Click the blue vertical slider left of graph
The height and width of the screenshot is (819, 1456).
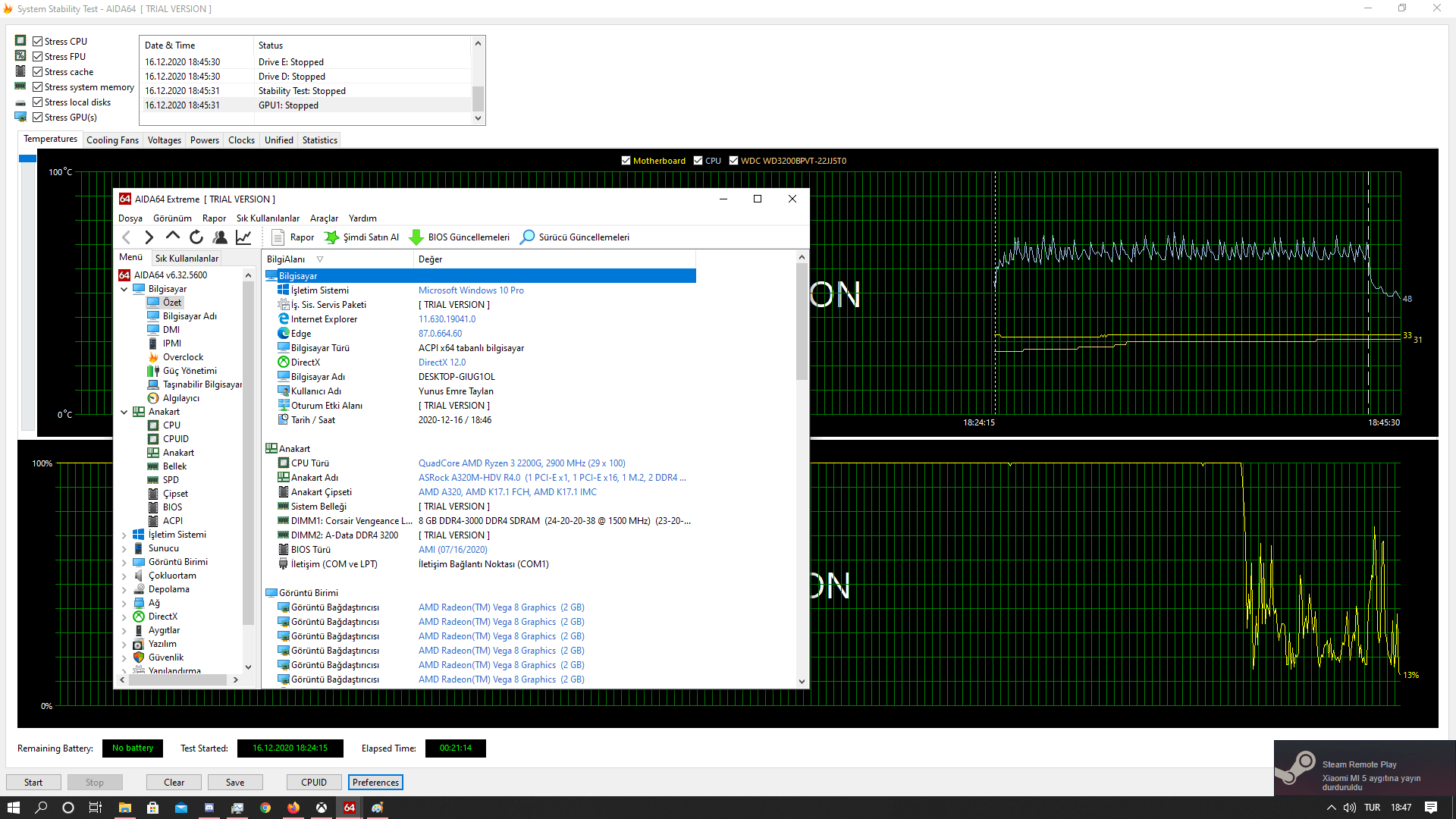[27, 158]
